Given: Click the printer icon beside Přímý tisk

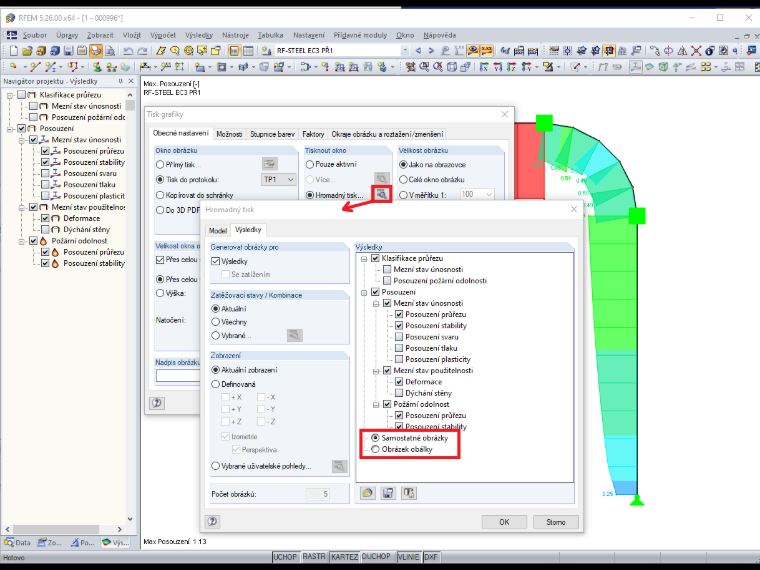Looking at the screenshot, I should pos(270,164).
